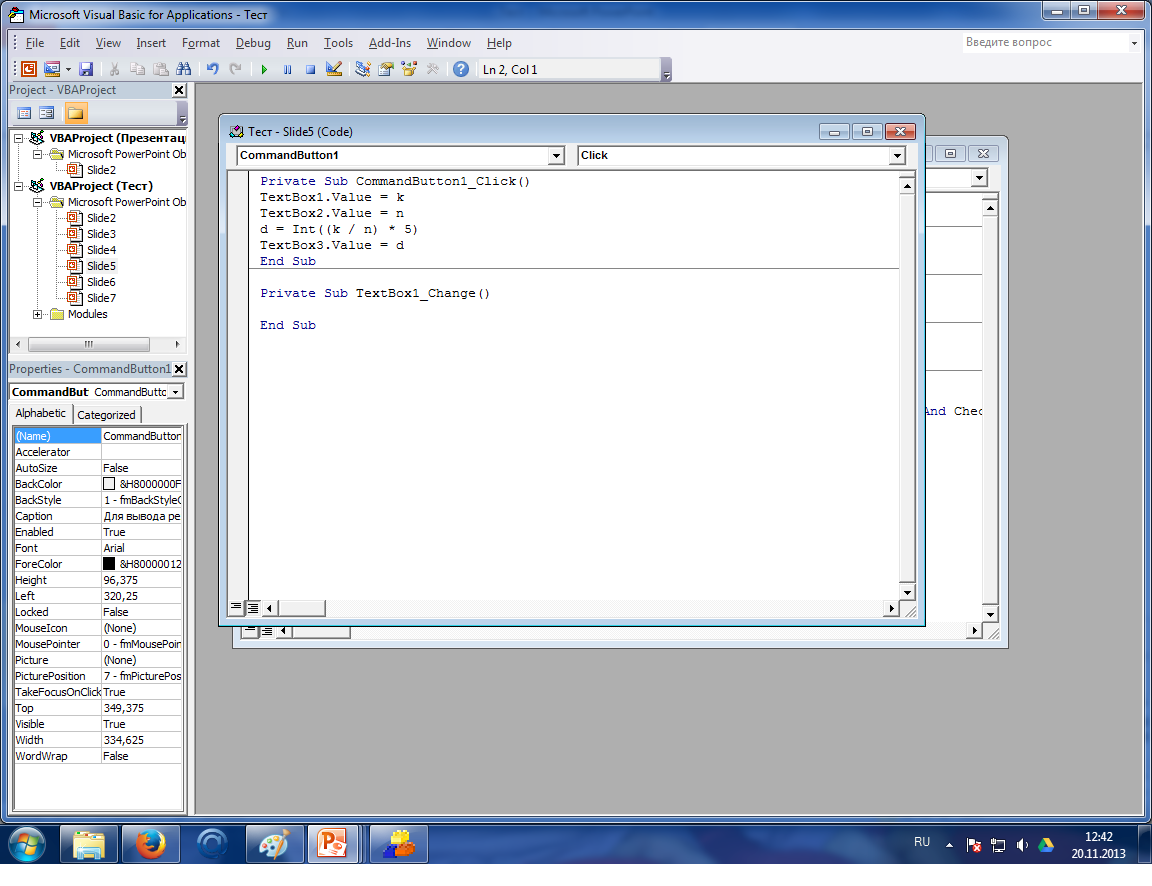The height and width of the screenshot is (886, 1152).
Task: Click the Reset stop icon
Action: pyautogui.click(x=310, y=69)
